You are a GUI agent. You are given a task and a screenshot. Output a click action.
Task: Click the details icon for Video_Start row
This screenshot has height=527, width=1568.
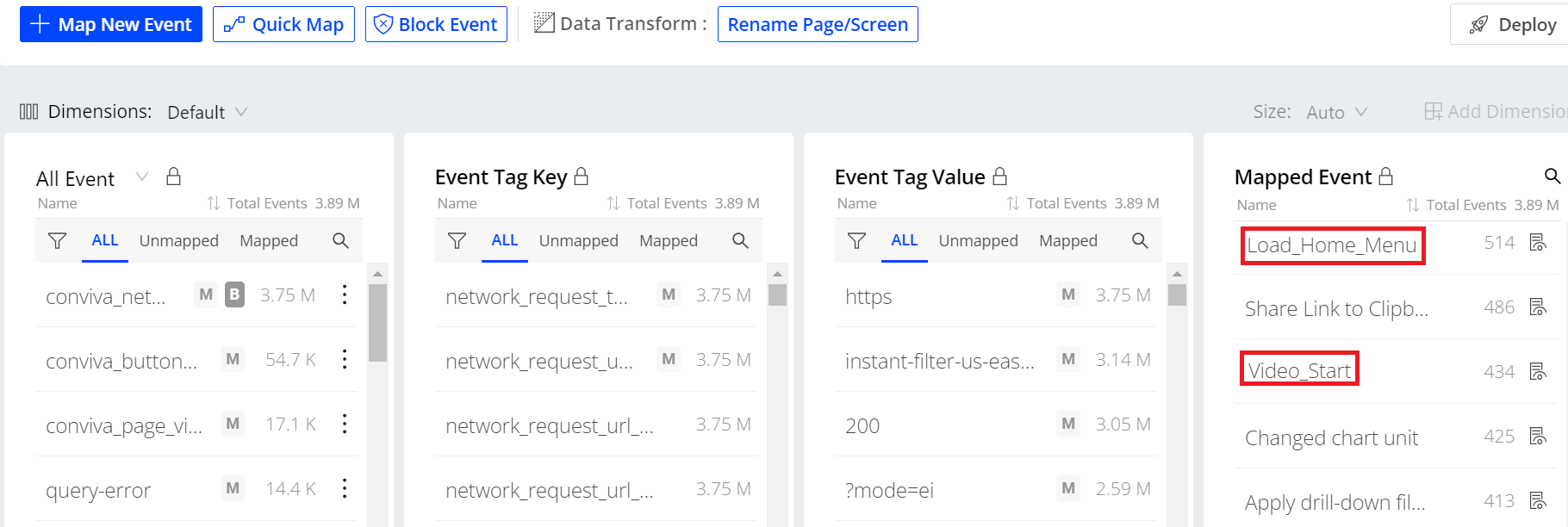(1538, 371)
